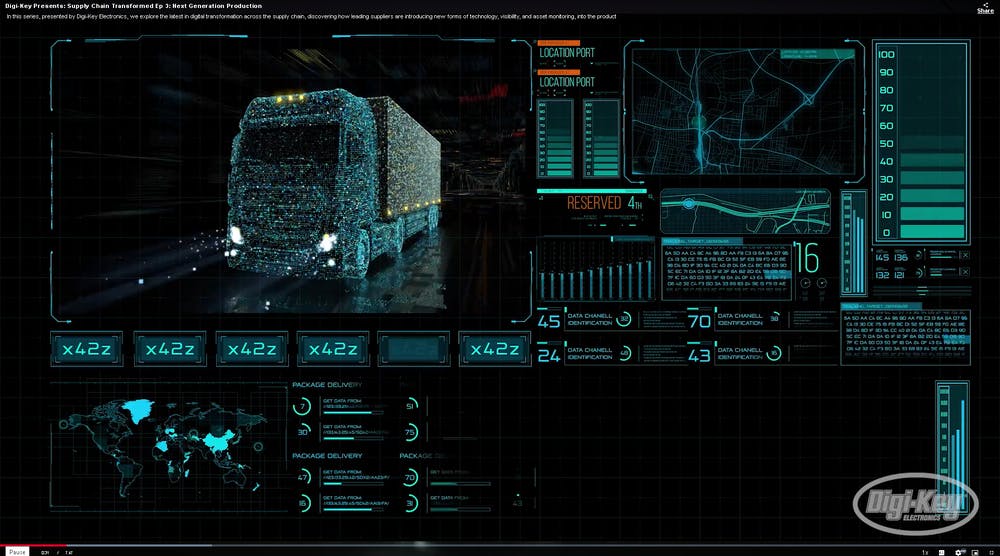The width and height of the screenshot is (1000, 556).
Task: Click the Share icon in the top corner
Action: coord(984,8)
